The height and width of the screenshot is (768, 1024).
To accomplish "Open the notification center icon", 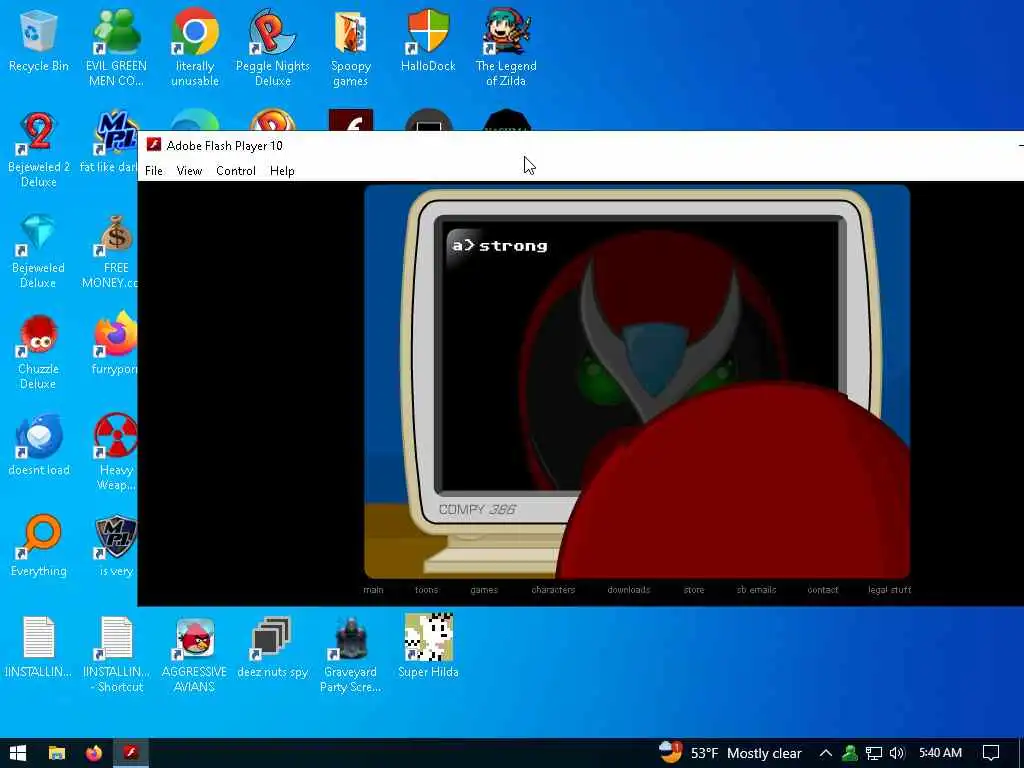I will tap(991, 753).
